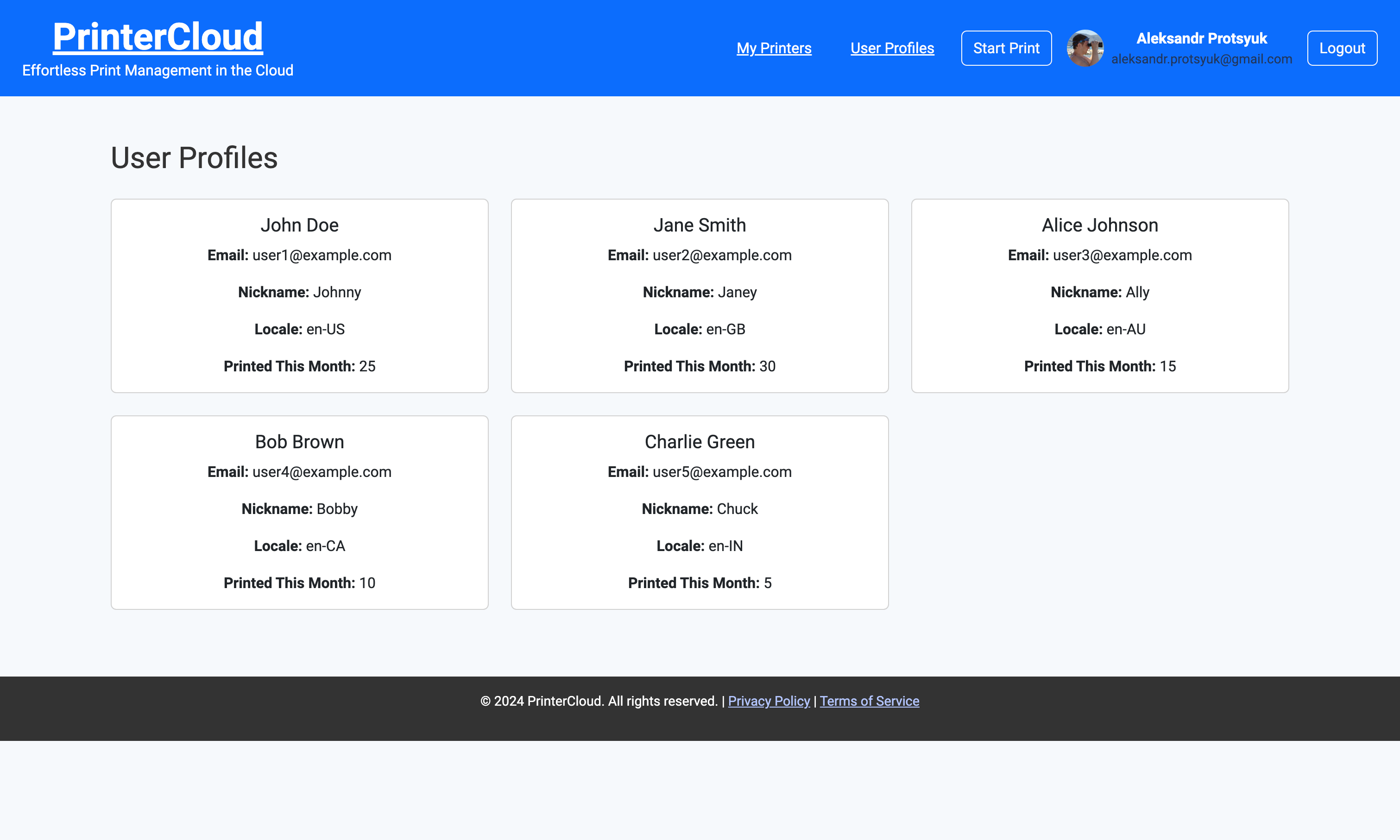Open the PrinterCloud logo link
The width and height of the screenshot is (1400, 840).
pos(158,37)
